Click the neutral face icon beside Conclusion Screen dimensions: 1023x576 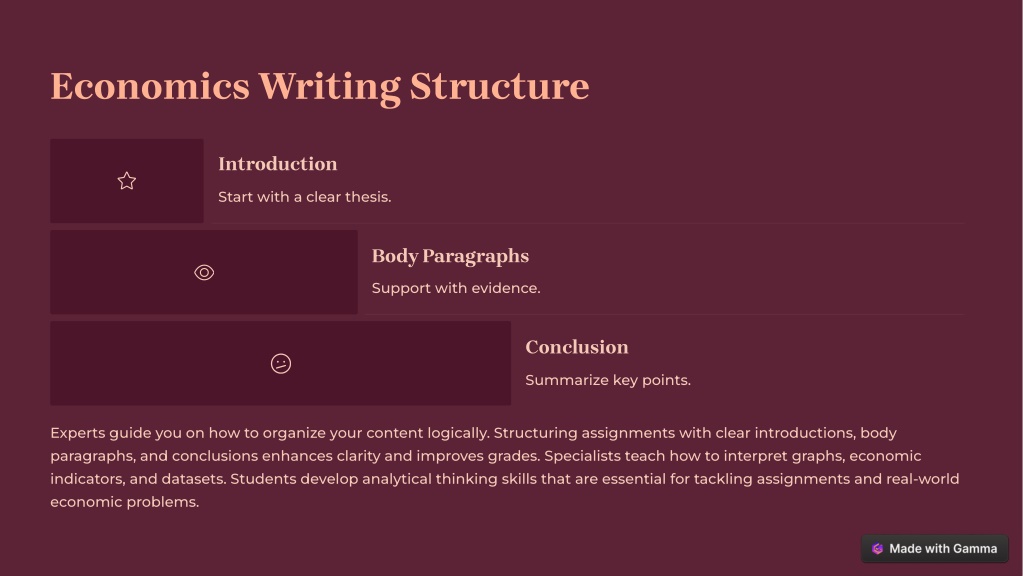[281, 363]
